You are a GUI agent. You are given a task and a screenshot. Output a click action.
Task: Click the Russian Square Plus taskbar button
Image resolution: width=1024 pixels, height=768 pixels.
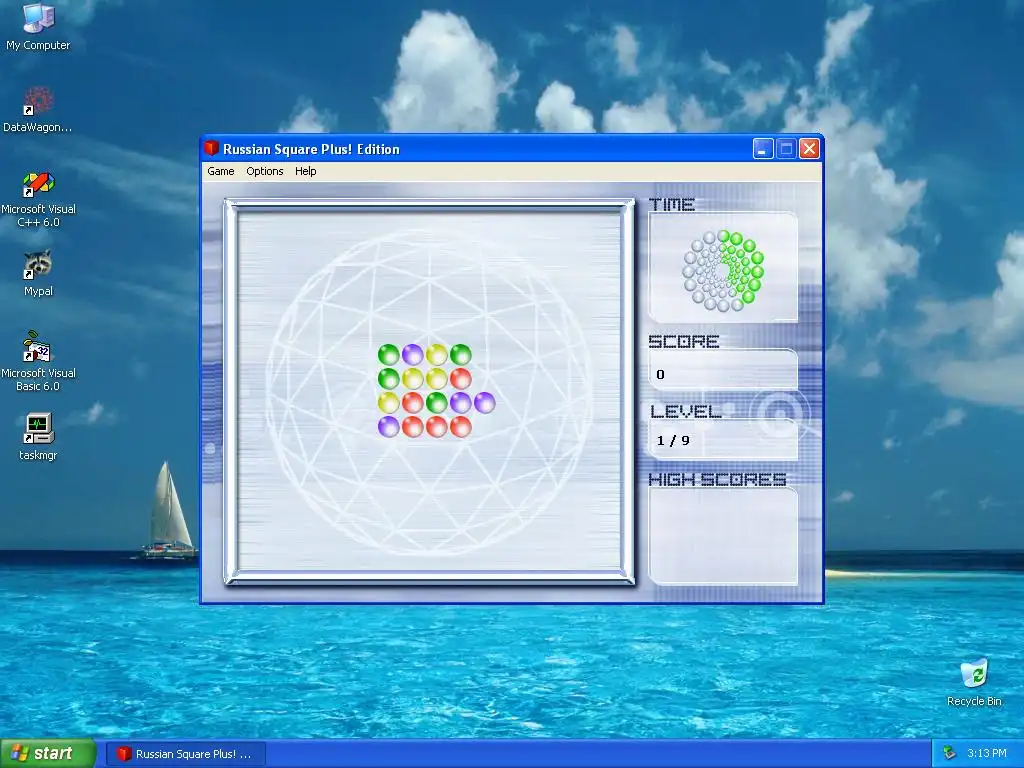[x=186, y=754]
